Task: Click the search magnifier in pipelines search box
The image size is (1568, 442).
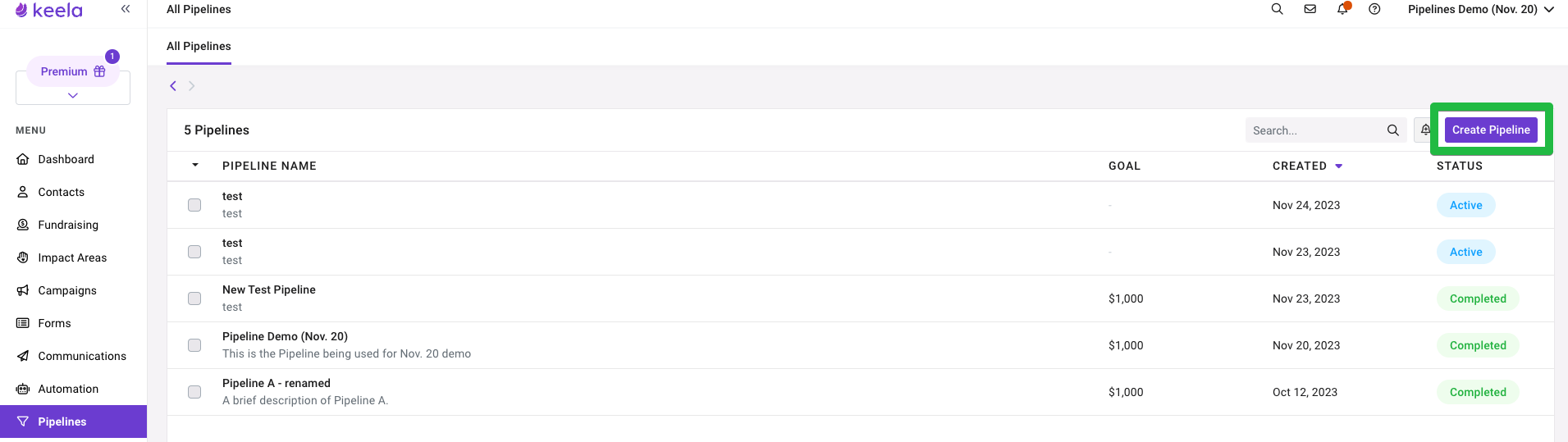Action: point(1392,130)
